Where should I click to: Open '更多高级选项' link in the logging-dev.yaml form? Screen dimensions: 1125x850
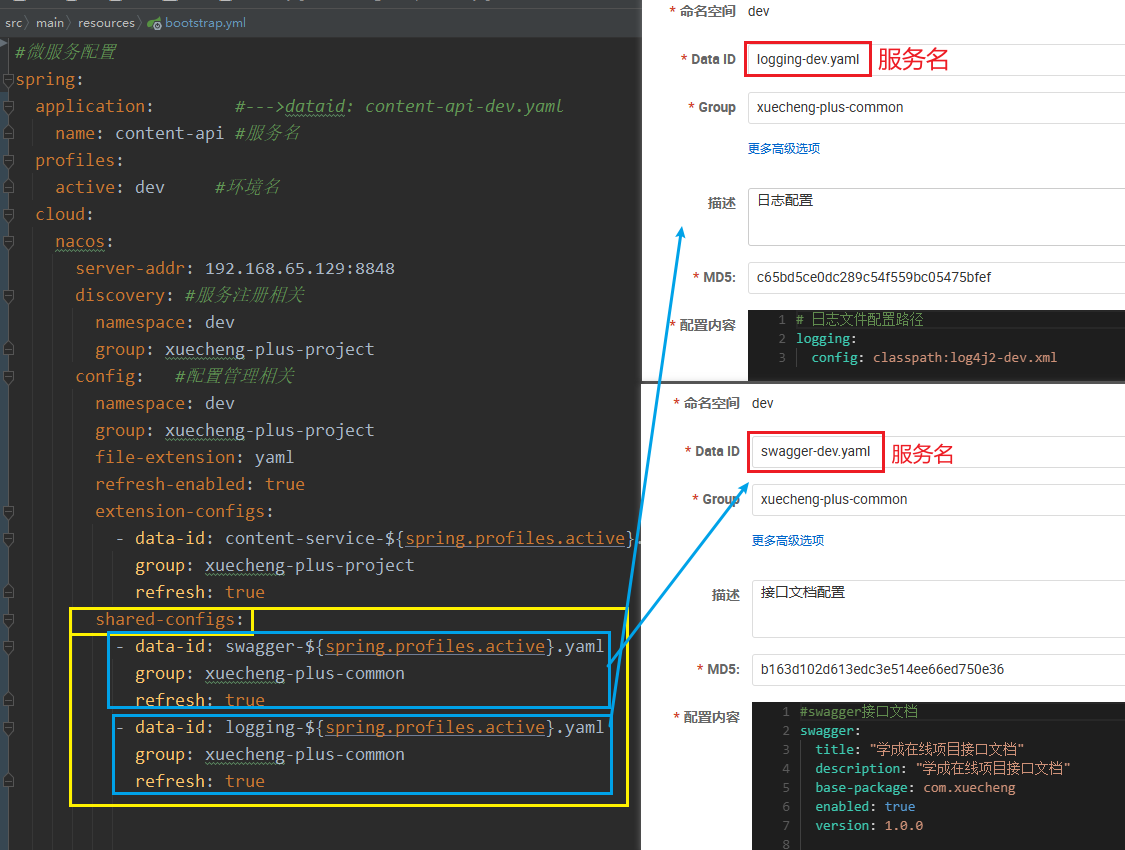point(783,148)
